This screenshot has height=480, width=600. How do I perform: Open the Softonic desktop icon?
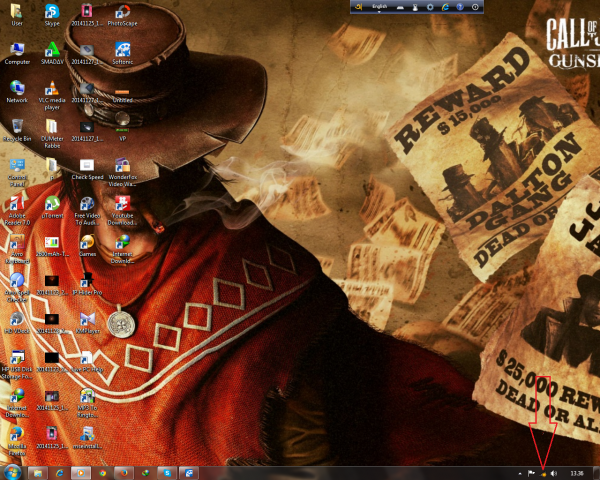pos(122,53)
